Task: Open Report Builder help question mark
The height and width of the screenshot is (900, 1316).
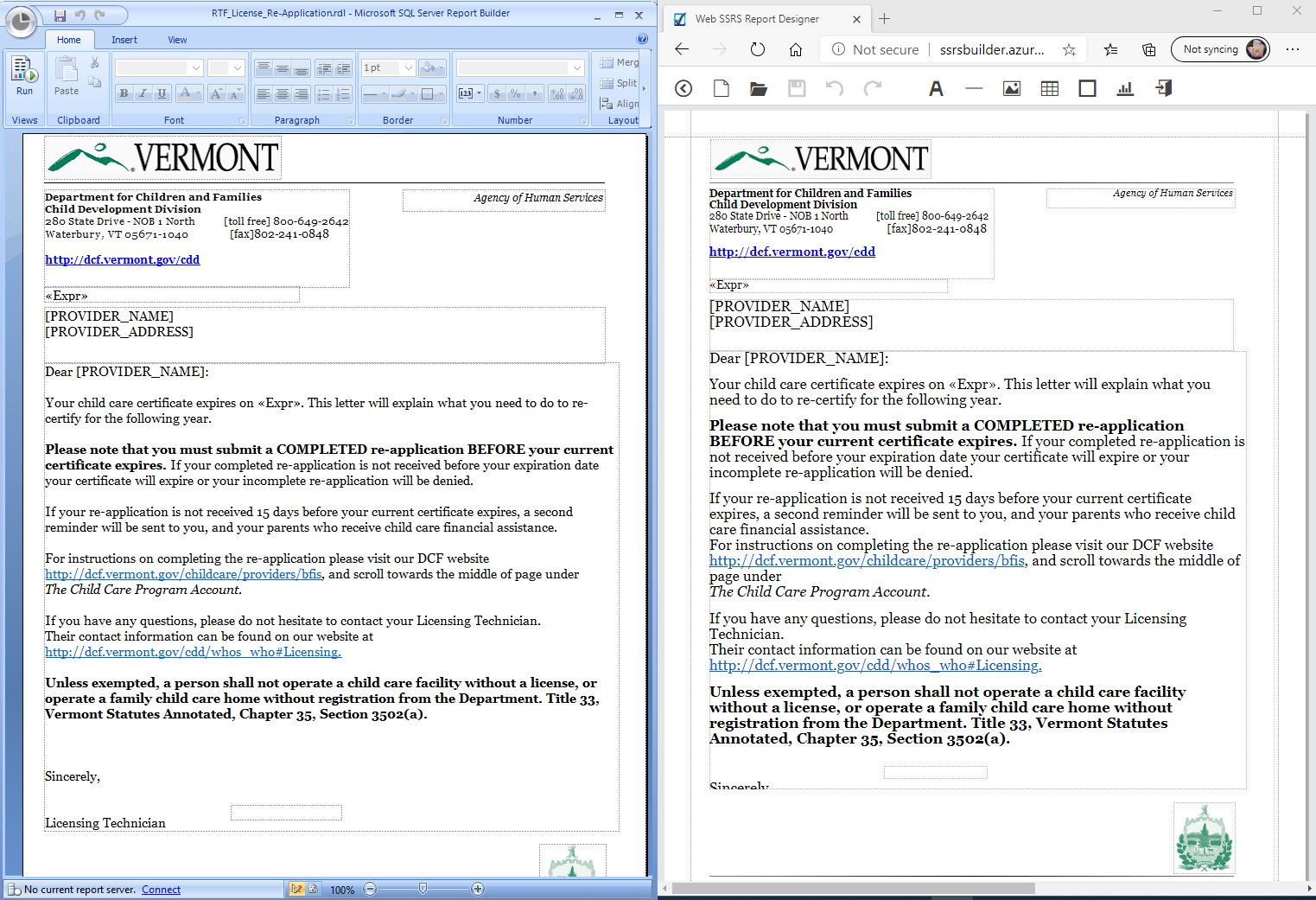Action: point(642,39)
